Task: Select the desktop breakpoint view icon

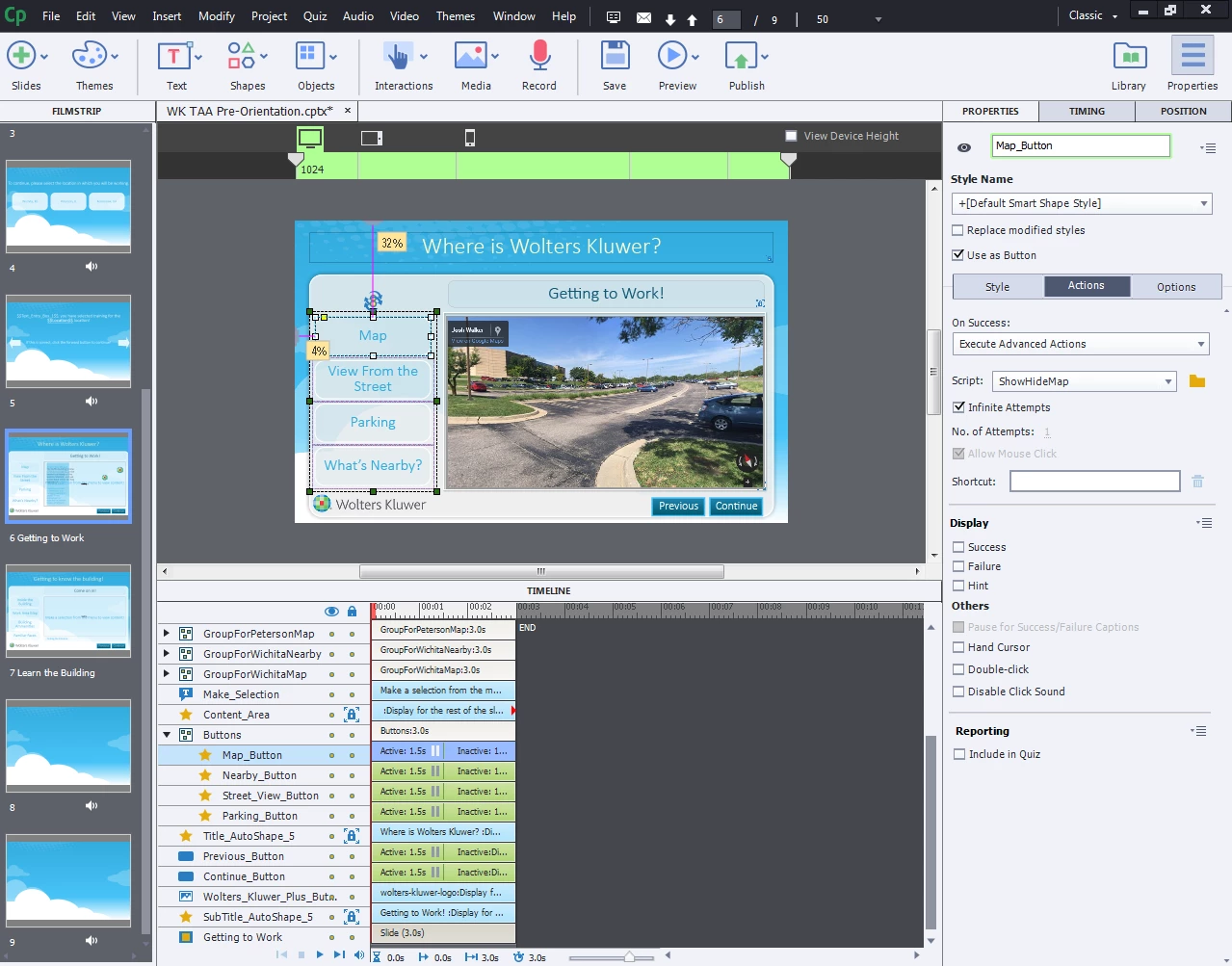Action: tap(310, 138)
